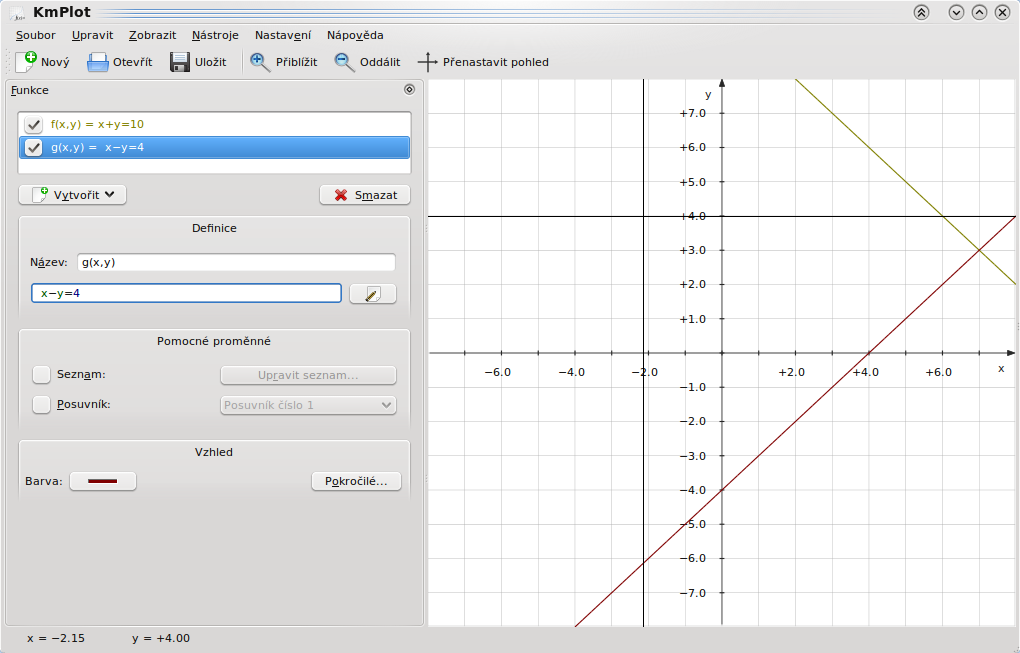Select the f(x,y) = x+y=10 list entry
1020x653 pixels.
point(215,124)
